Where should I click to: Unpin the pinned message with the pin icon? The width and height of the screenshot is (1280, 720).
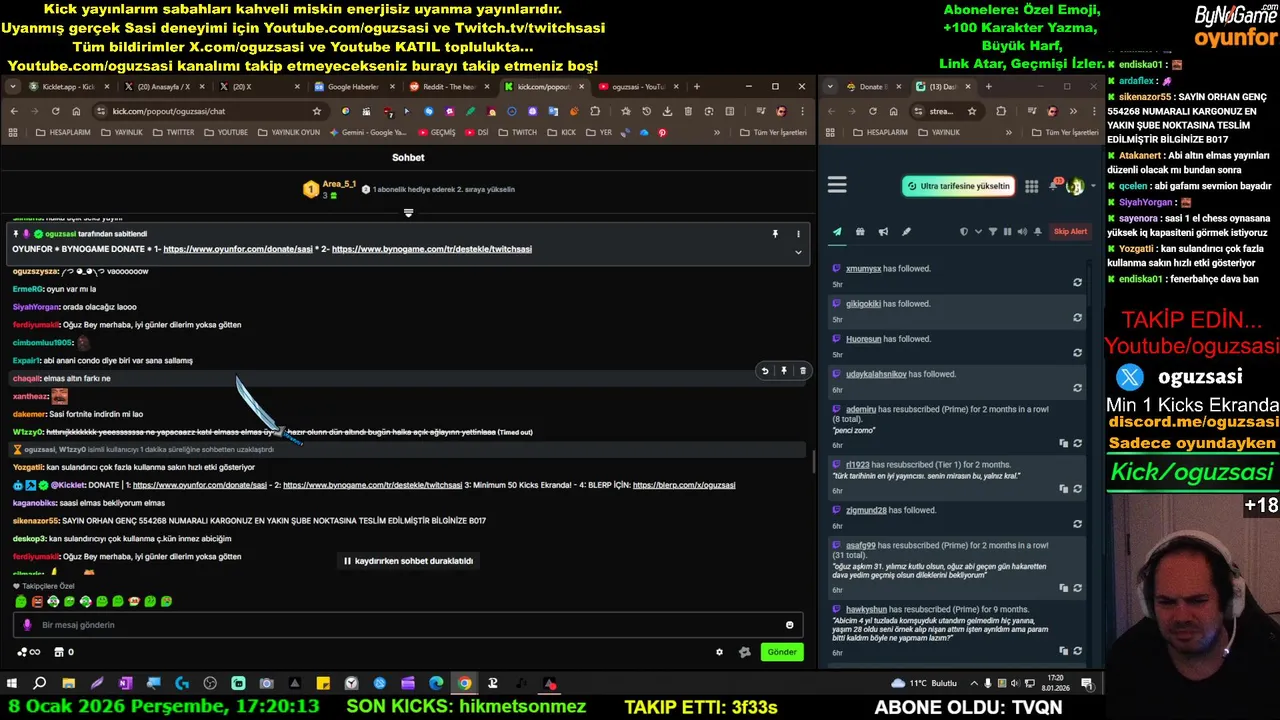[775, 234]
